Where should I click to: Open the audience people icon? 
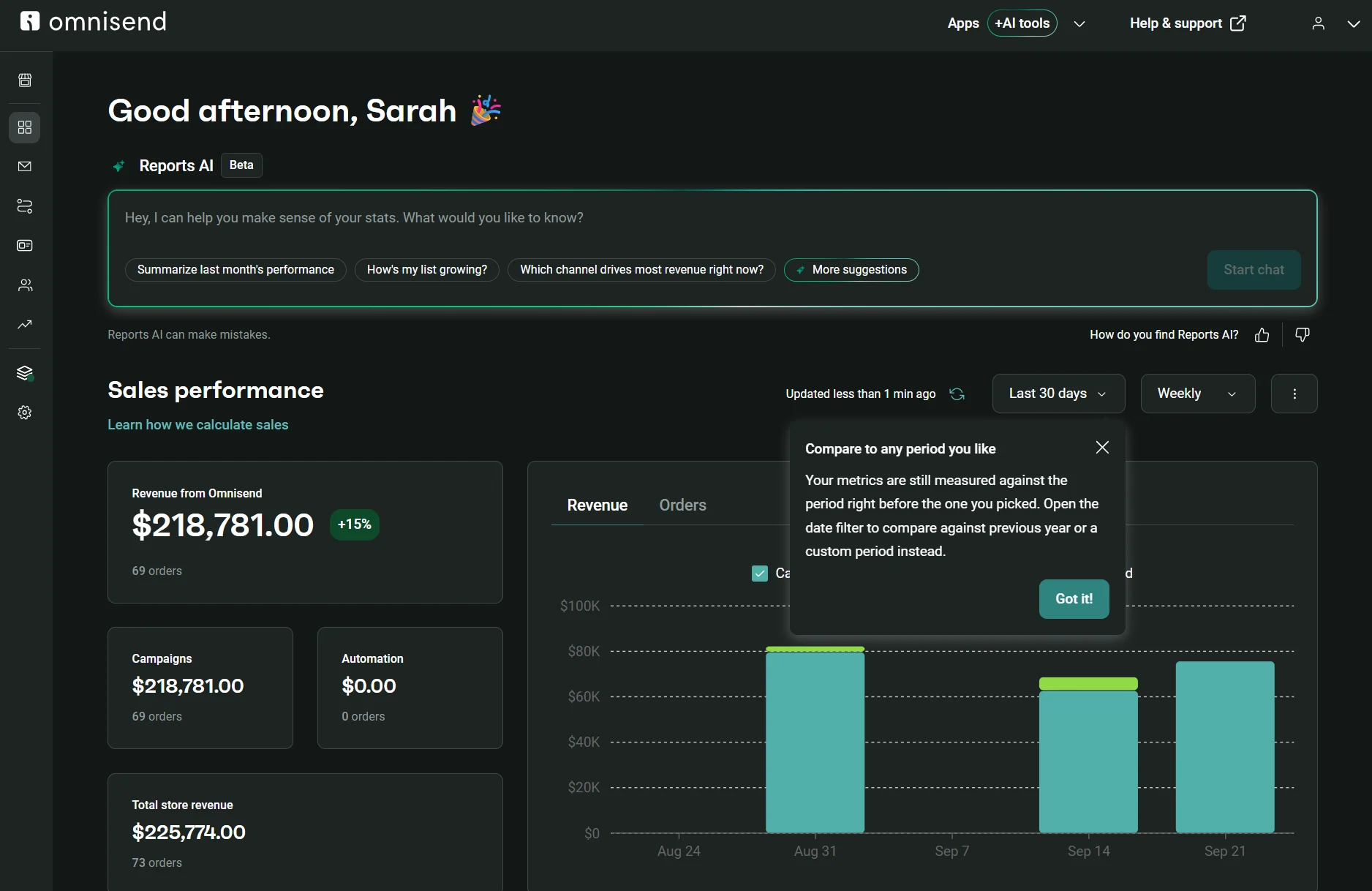pyautogui.click(x=25, y=285)
